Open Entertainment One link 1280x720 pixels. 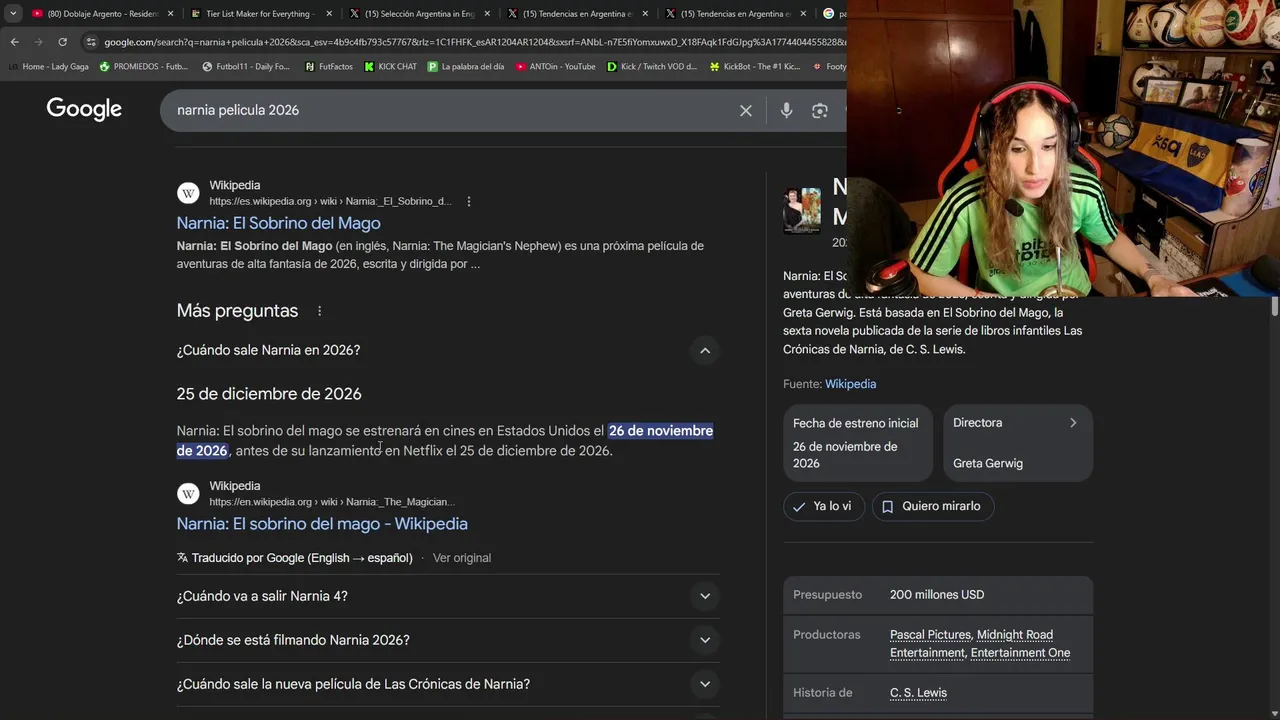coord(1020,653)
